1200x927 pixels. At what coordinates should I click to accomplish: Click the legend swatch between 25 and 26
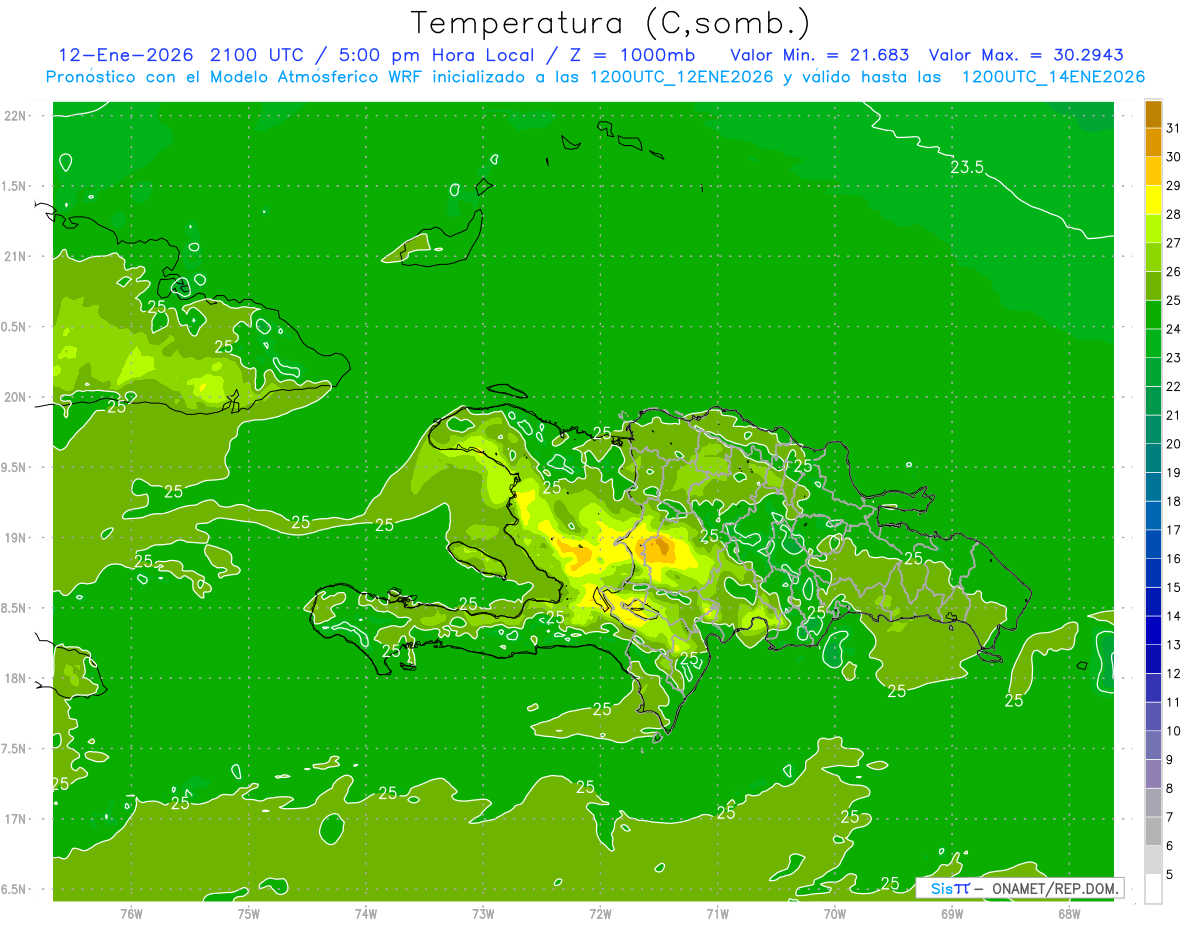pyautogui.click(x=1153, y=286)
